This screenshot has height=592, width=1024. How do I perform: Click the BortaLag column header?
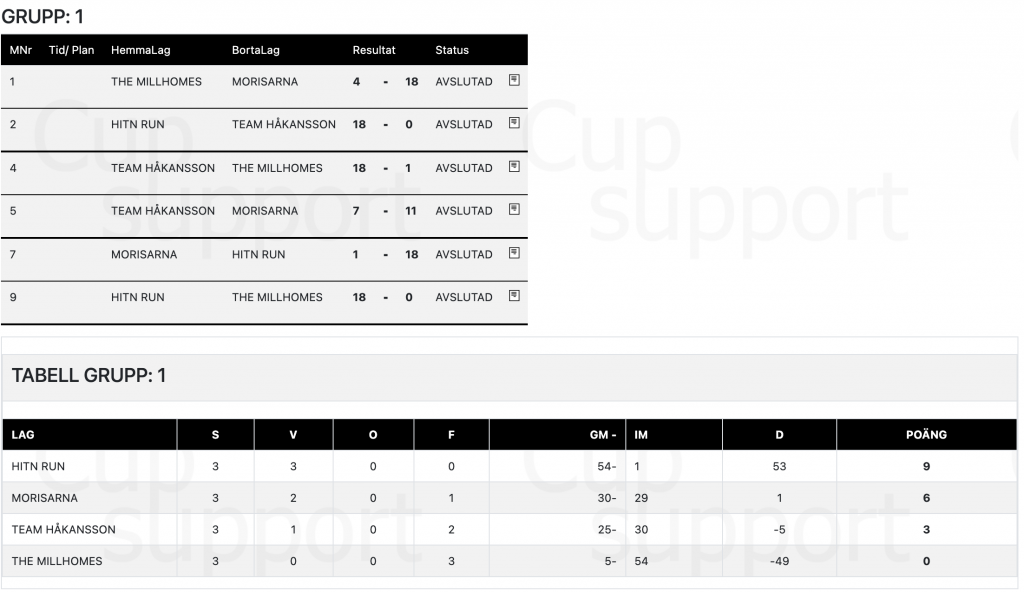(255, 50)
